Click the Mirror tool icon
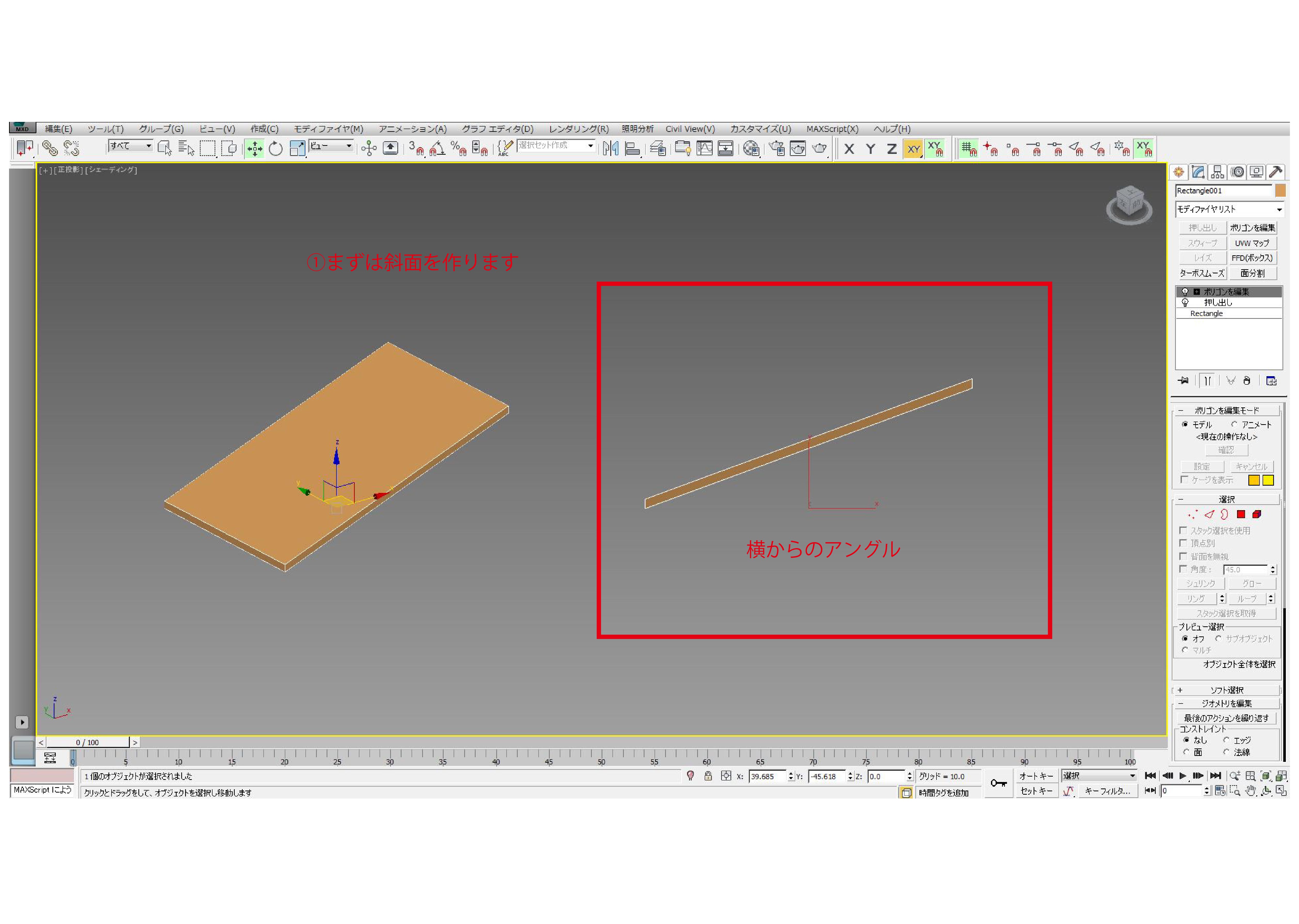The height and width of the screenshot is (924, 1299). 611,149
